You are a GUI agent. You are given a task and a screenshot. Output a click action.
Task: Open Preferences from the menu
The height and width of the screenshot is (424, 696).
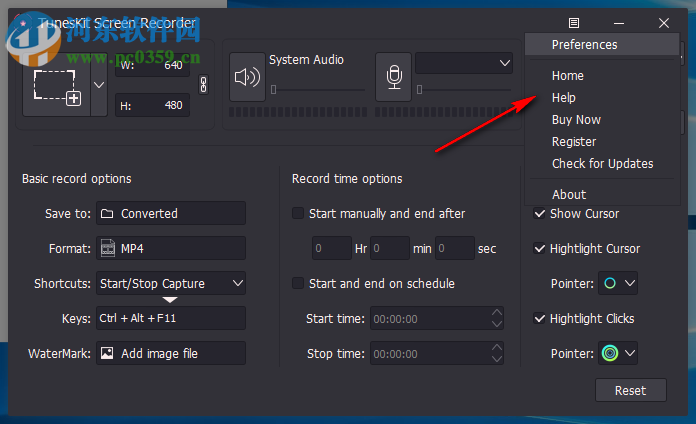(602, 45)
